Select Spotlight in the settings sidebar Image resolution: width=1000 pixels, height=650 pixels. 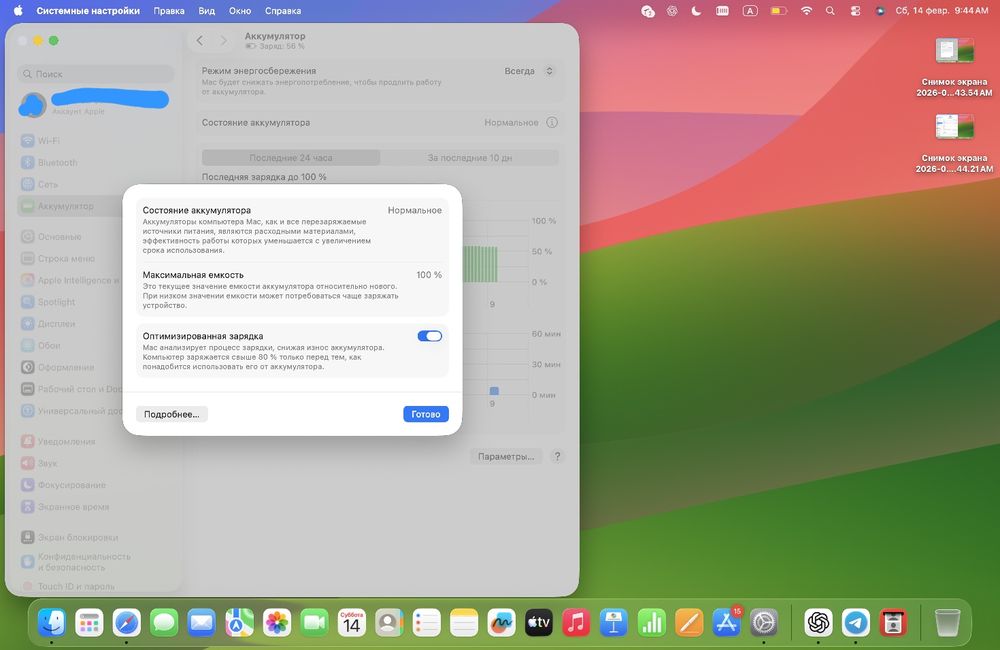[70, 302]
